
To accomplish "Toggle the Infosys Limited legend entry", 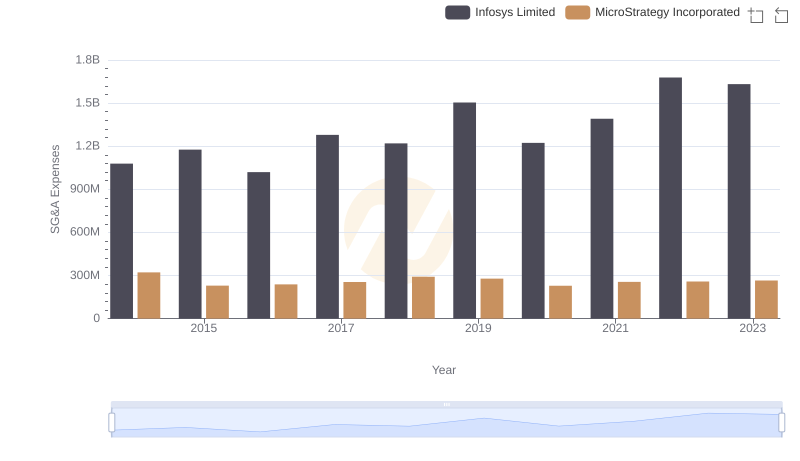I will coord(500,12).
